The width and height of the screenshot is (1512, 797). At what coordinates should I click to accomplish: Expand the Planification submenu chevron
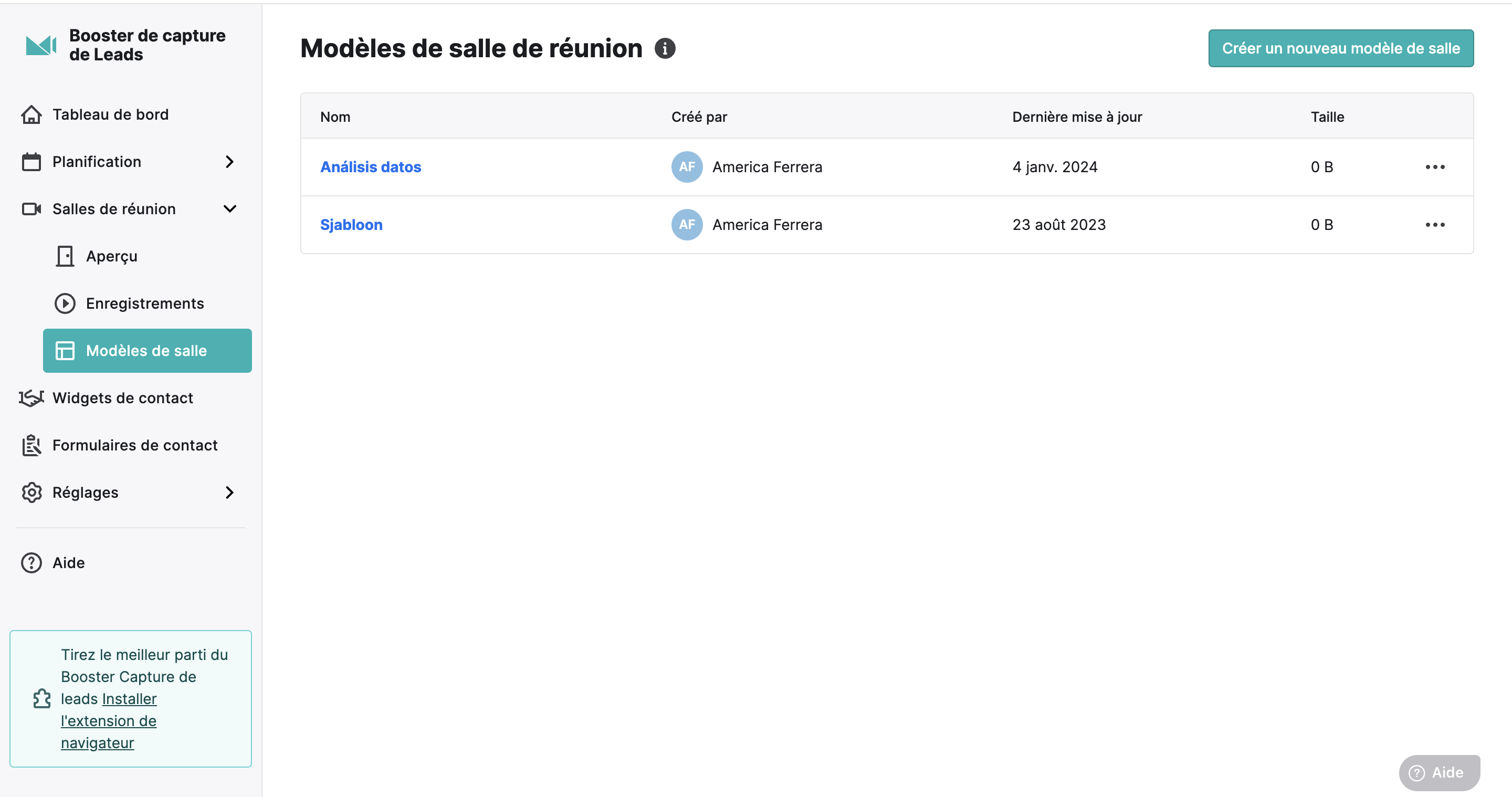point(229,161)
